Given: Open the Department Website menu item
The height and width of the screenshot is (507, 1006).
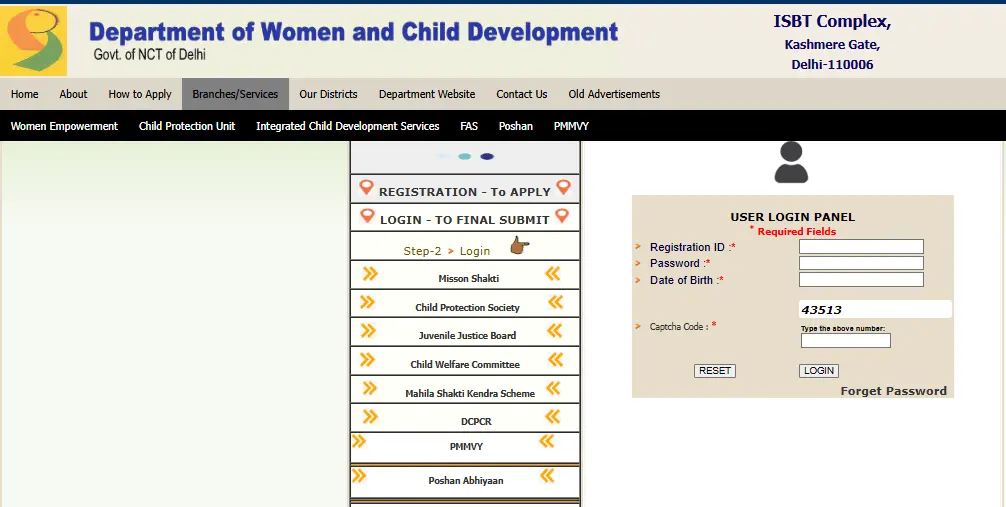Looking at the screenshot, I should click(x=427, y=94).
